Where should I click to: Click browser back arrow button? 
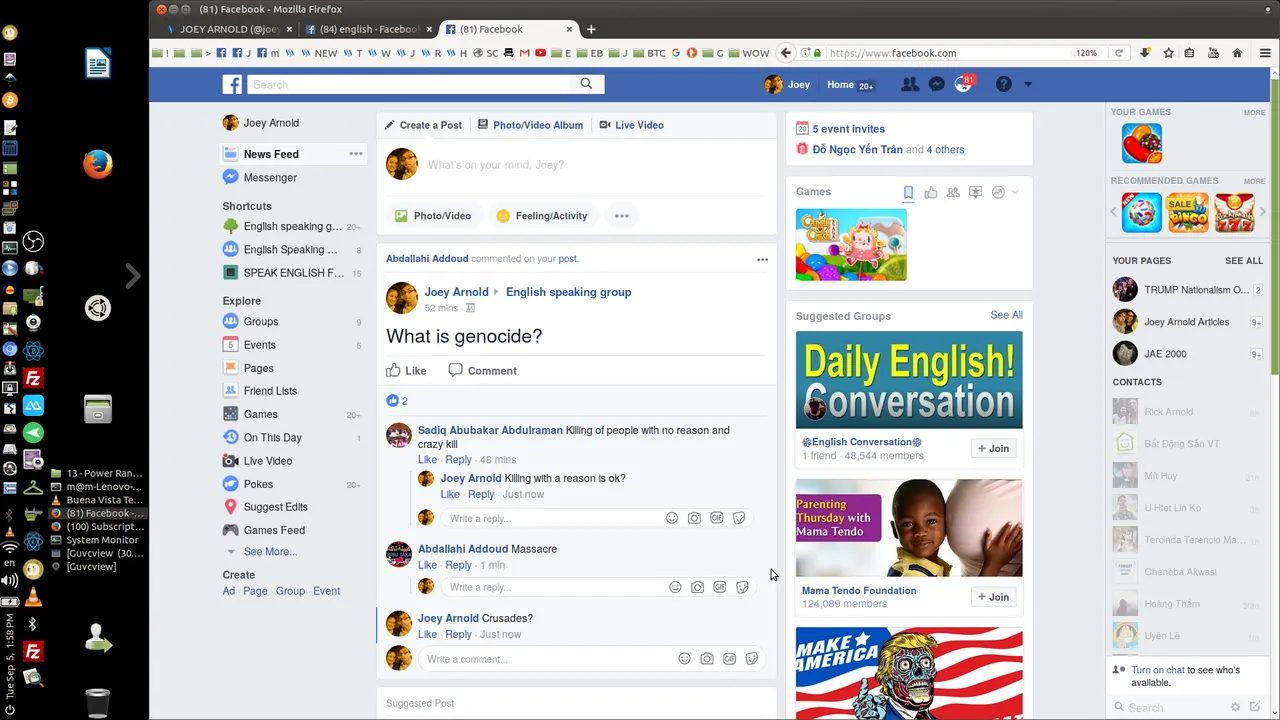(x=786, y=53)
